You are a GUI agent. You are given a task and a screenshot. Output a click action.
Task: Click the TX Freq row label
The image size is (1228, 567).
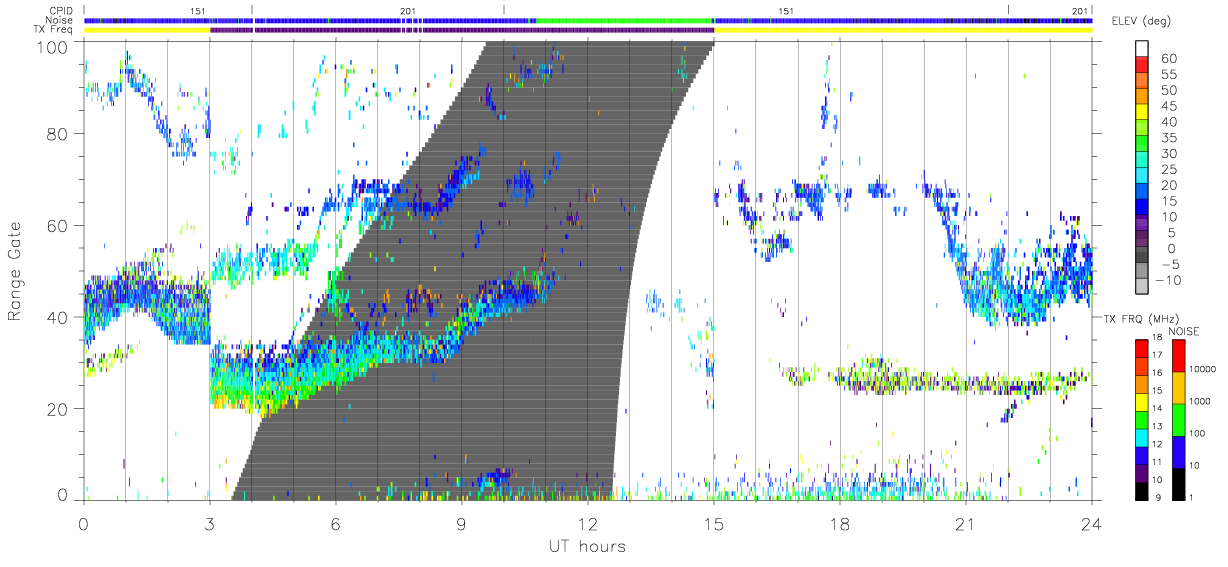(55, 29)
